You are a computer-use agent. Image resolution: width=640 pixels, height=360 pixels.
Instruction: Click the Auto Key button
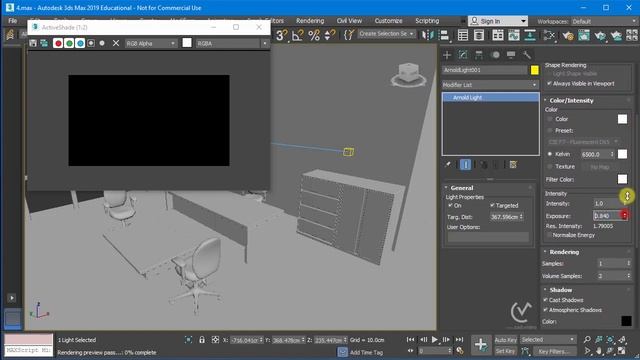click(x=505, y=340)
